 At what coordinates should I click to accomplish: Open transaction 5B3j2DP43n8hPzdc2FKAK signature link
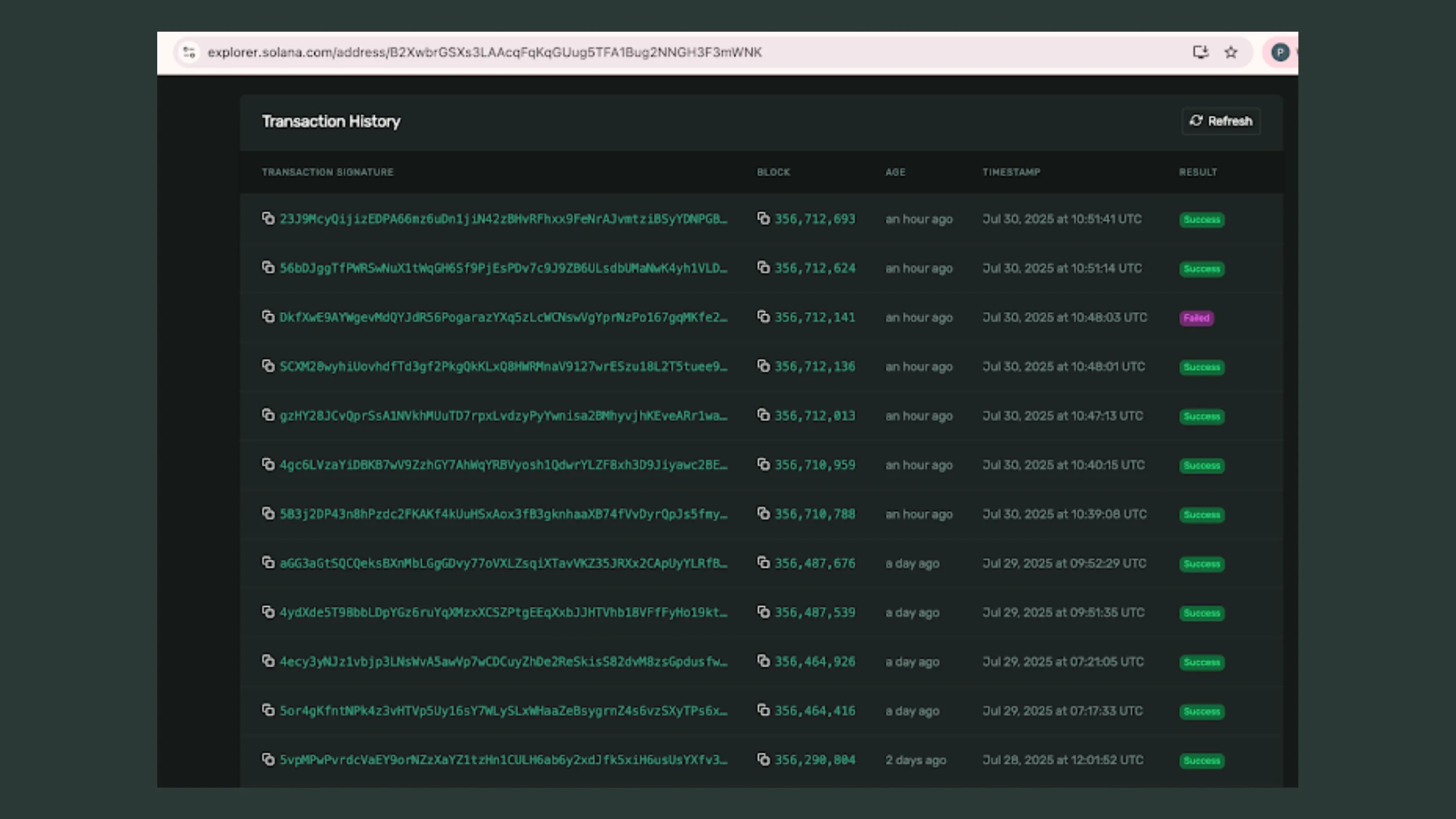coord(504,514)
